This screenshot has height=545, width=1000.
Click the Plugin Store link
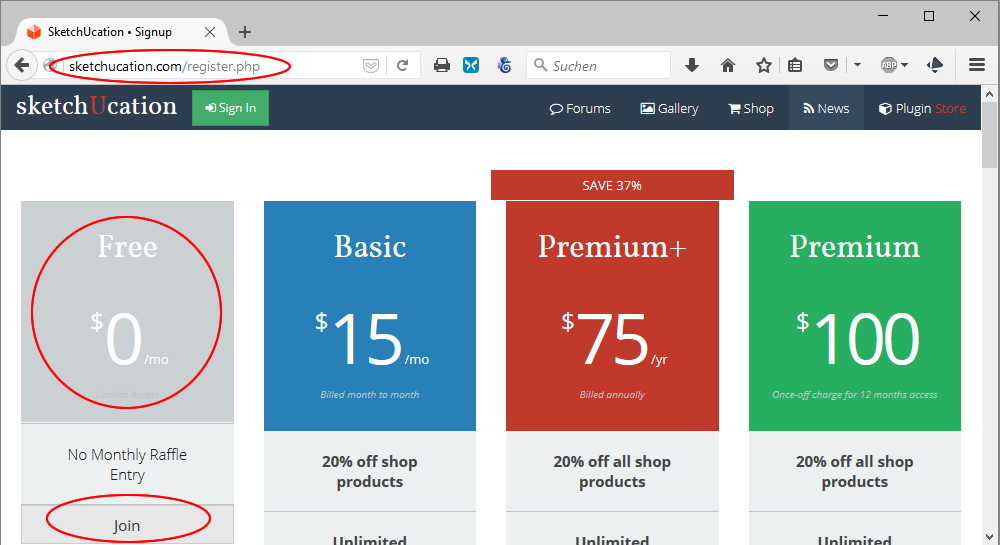click(x=922, y=108)
